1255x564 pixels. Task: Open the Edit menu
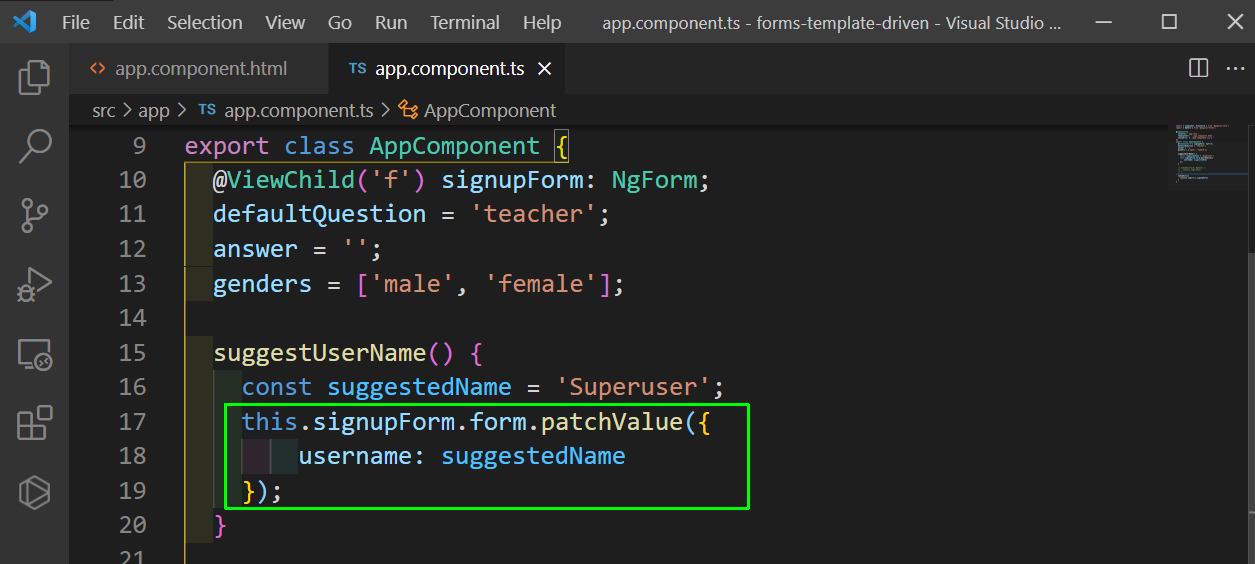click(x=128, y=22)
